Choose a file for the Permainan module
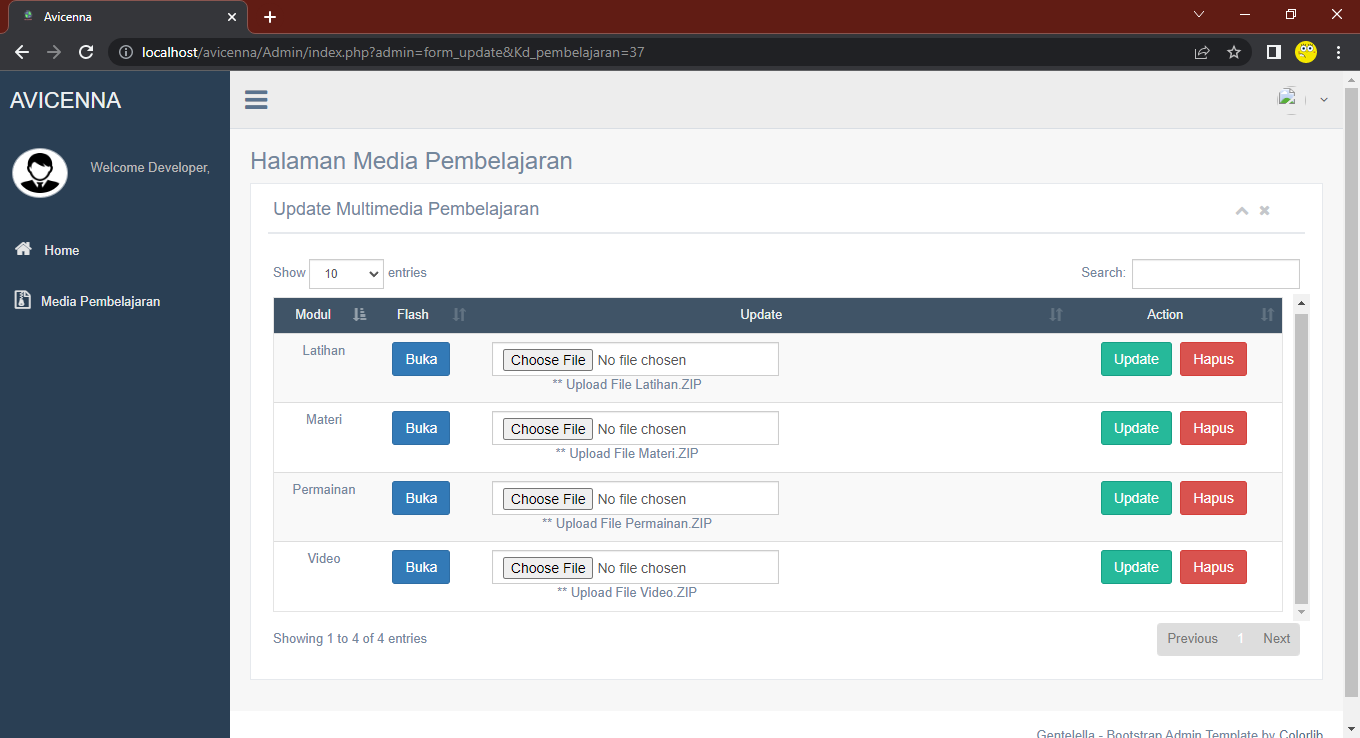Image resolution: width=1360 pixels, height=738 pixels. point(547,498)
